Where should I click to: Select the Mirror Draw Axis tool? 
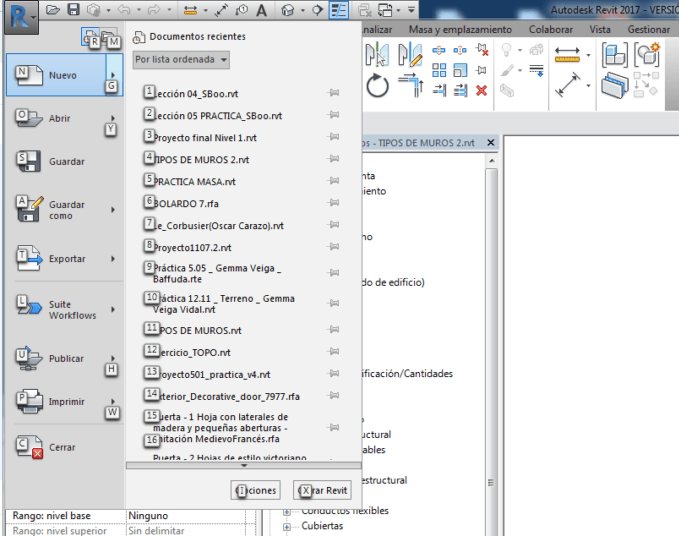[x=410, y=54]
